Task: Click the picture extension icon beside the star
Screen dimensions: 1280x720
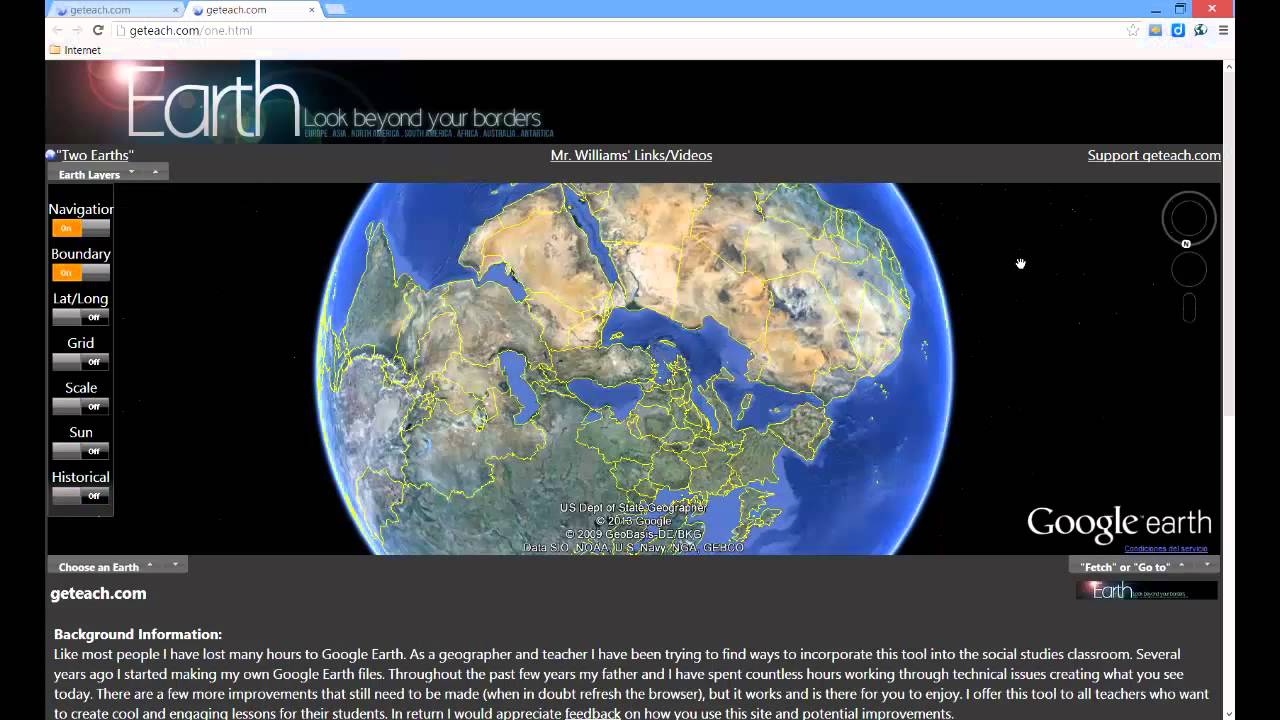Action: (x=1156, y=30)
